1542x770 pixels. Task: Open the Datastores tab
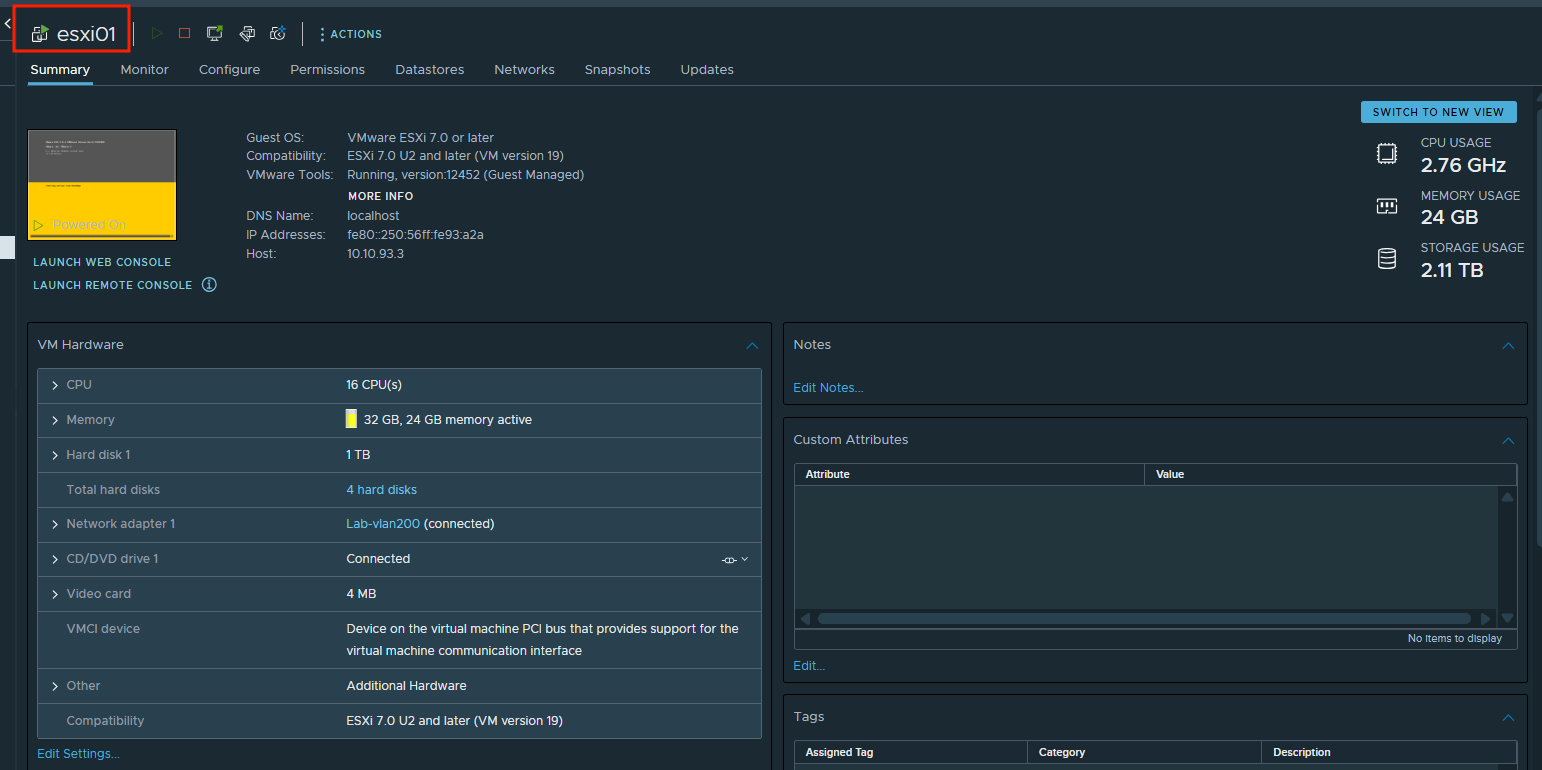[429, 70]
